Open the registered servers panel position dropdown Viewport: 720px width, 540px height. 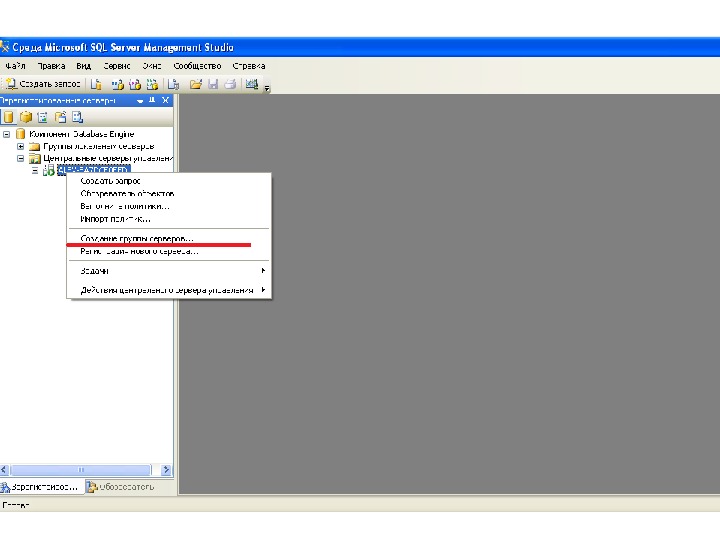point(140,101)
